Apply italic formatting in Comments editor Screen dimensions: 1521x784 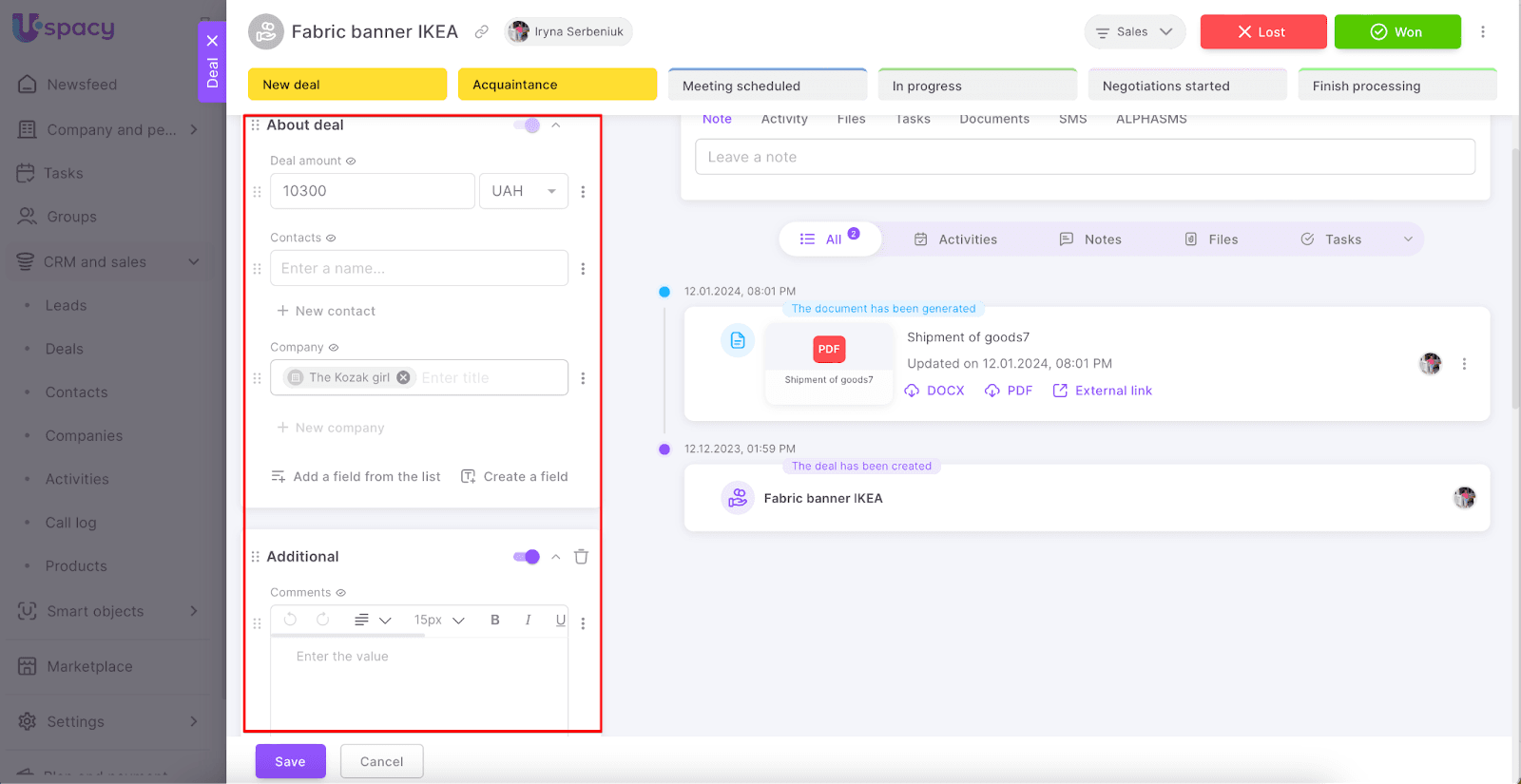(x=528, y=620)
